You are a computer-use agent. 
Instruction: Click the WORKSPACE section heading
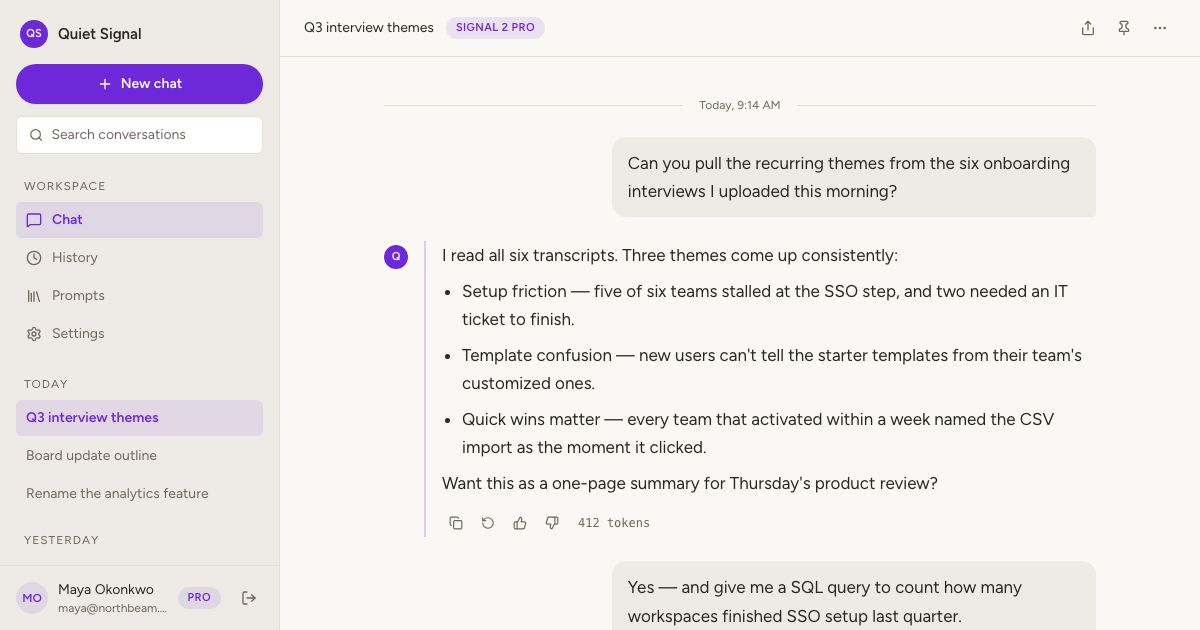pos(65,186)
